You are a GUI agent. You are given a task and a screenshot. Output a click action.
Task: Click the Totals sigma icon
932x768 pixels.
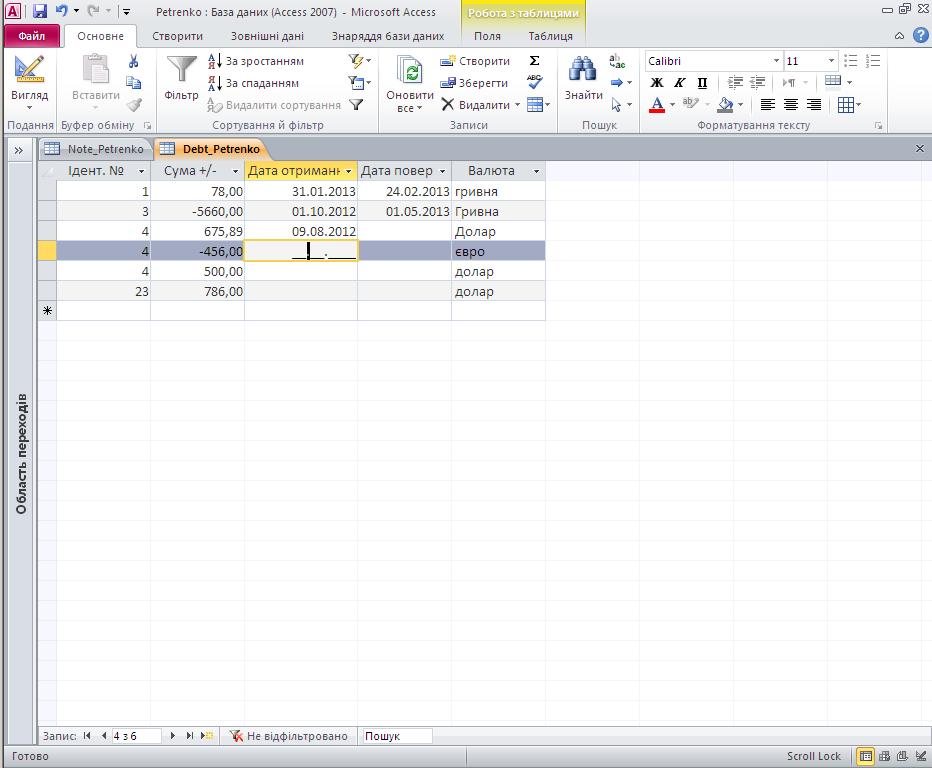(534, 61)
